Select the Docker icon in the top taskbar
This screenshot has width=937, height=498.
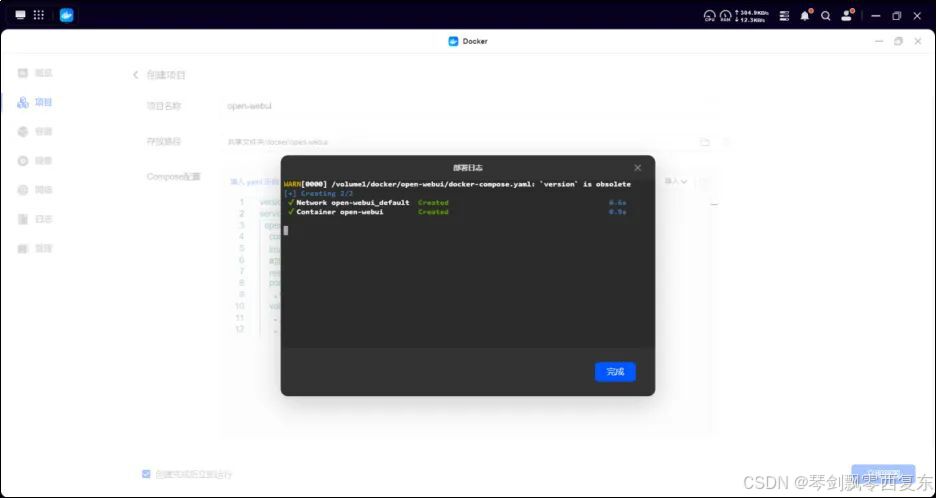coord(66,15)
